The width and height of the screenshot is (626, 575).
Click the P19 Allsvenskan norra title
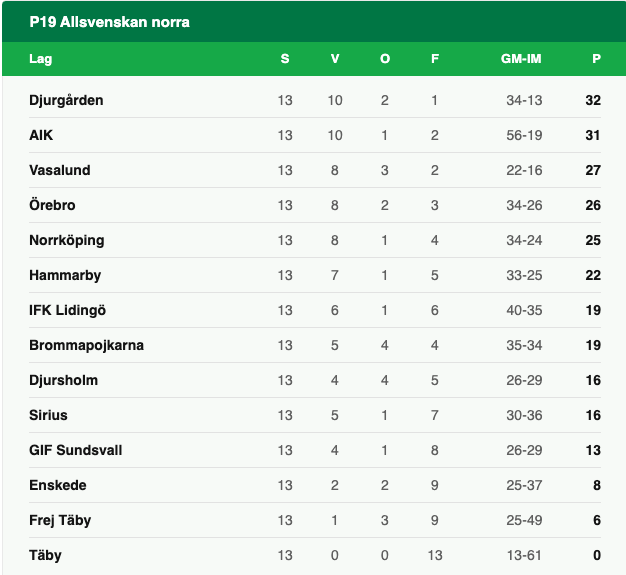109,21
